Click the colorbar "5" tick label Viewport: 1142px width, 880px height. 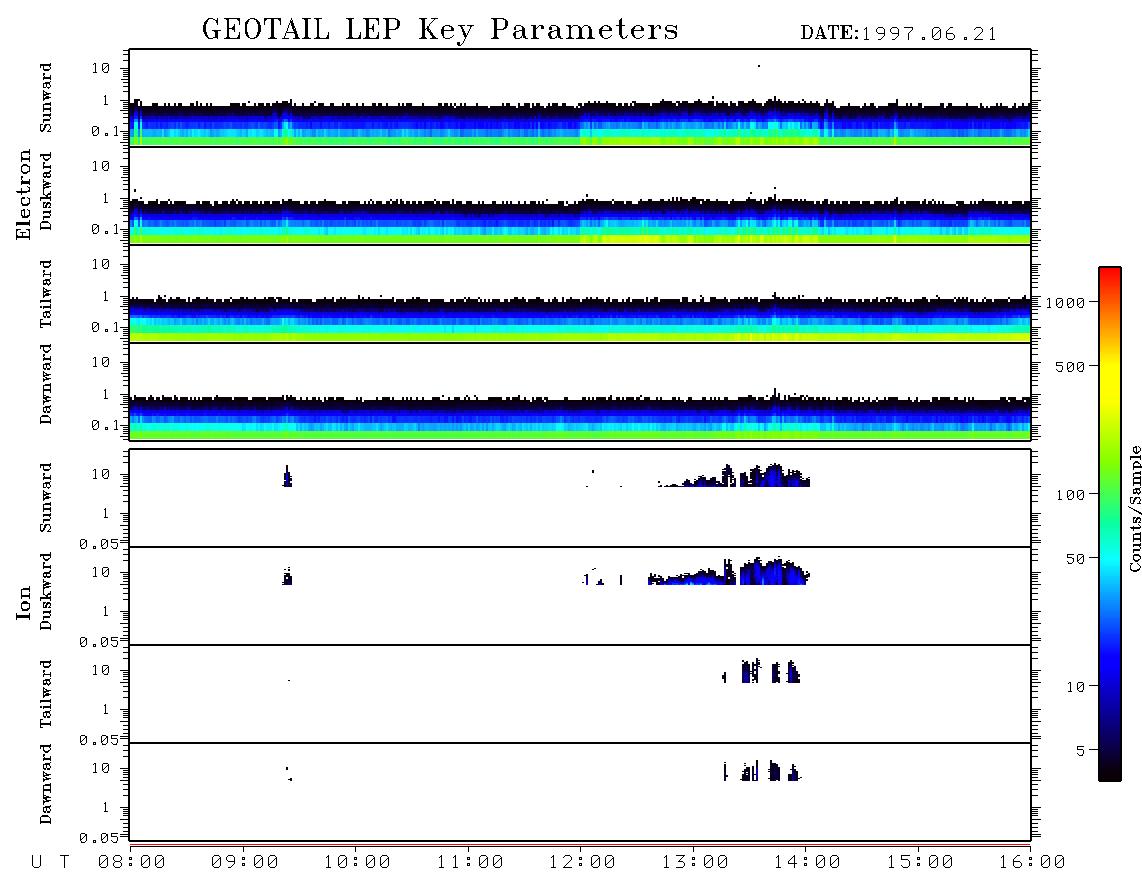click(1081, 751)
